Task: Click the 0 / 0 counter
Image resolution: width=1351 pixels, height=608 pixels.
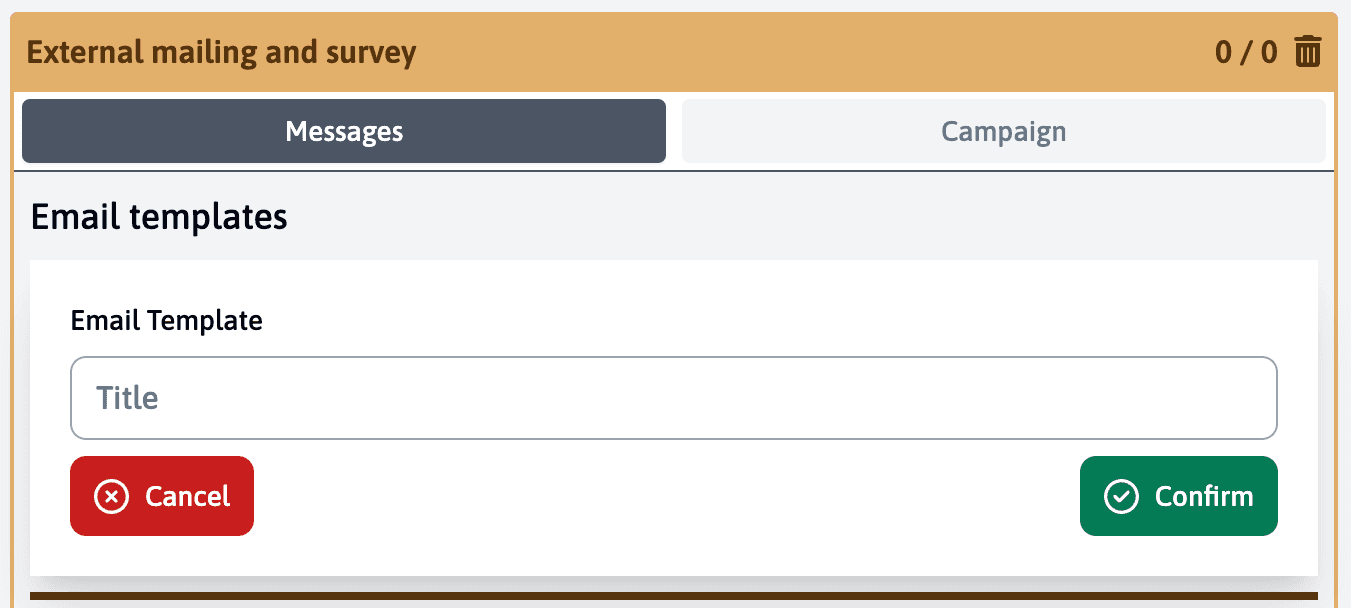Action: coord(1246,52)
